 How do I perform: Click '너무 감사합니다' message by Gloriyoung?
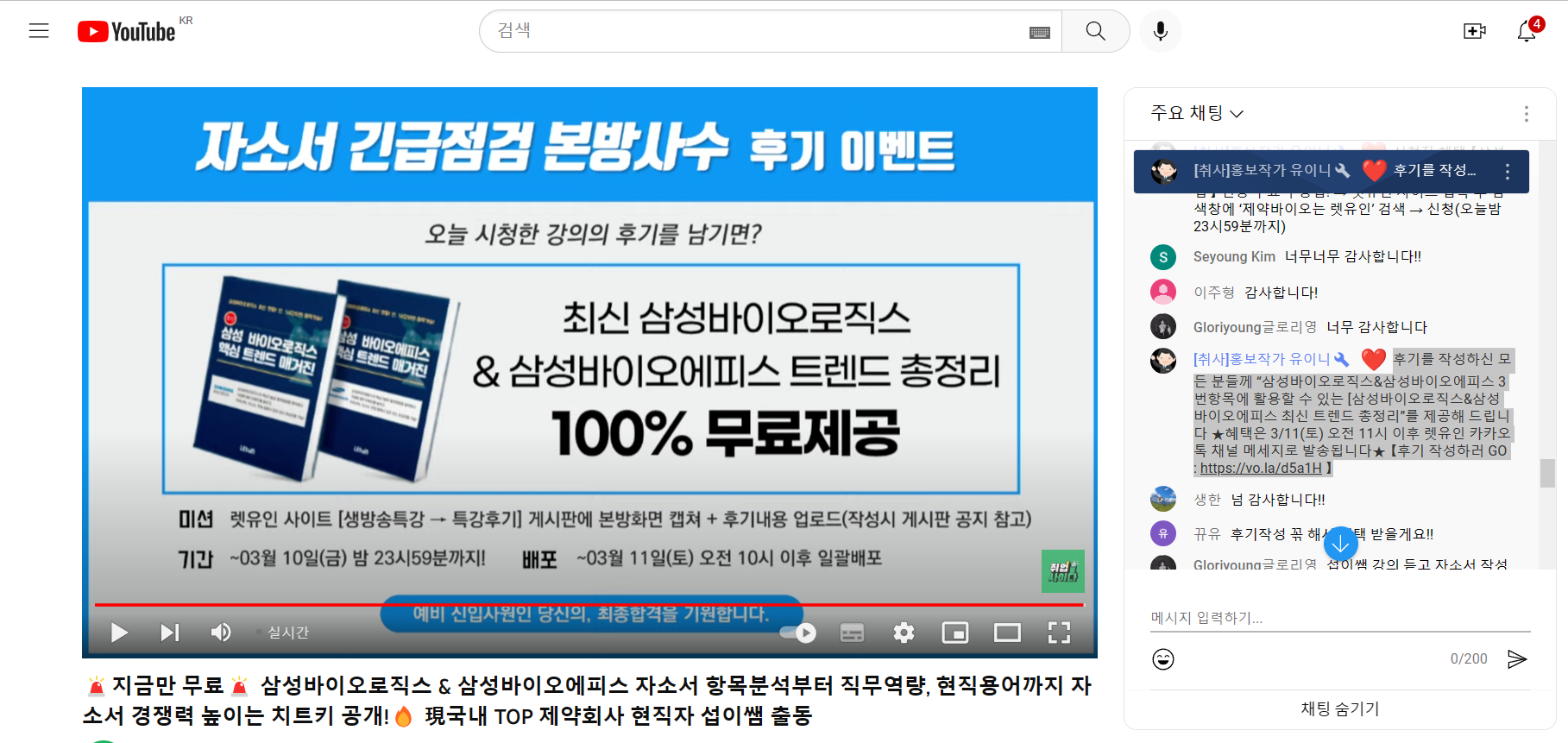tap(1377, 327)
